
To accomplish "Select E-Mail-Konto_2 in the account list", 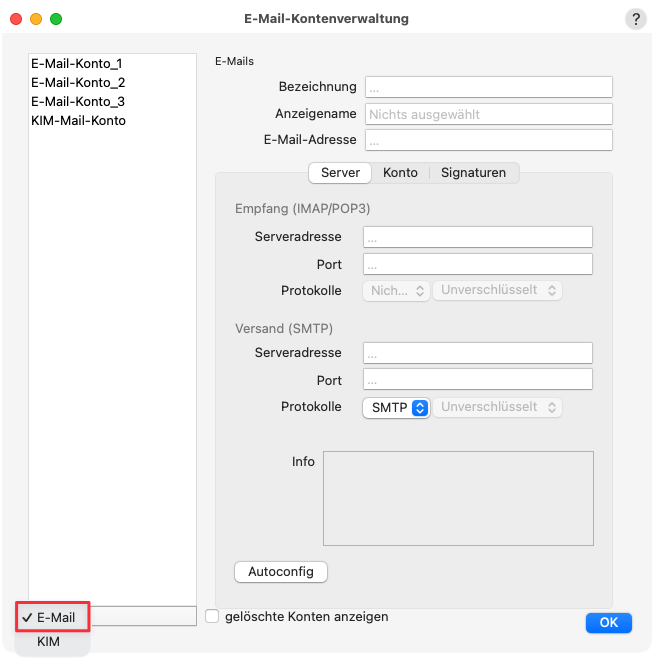I will [77, 83].
